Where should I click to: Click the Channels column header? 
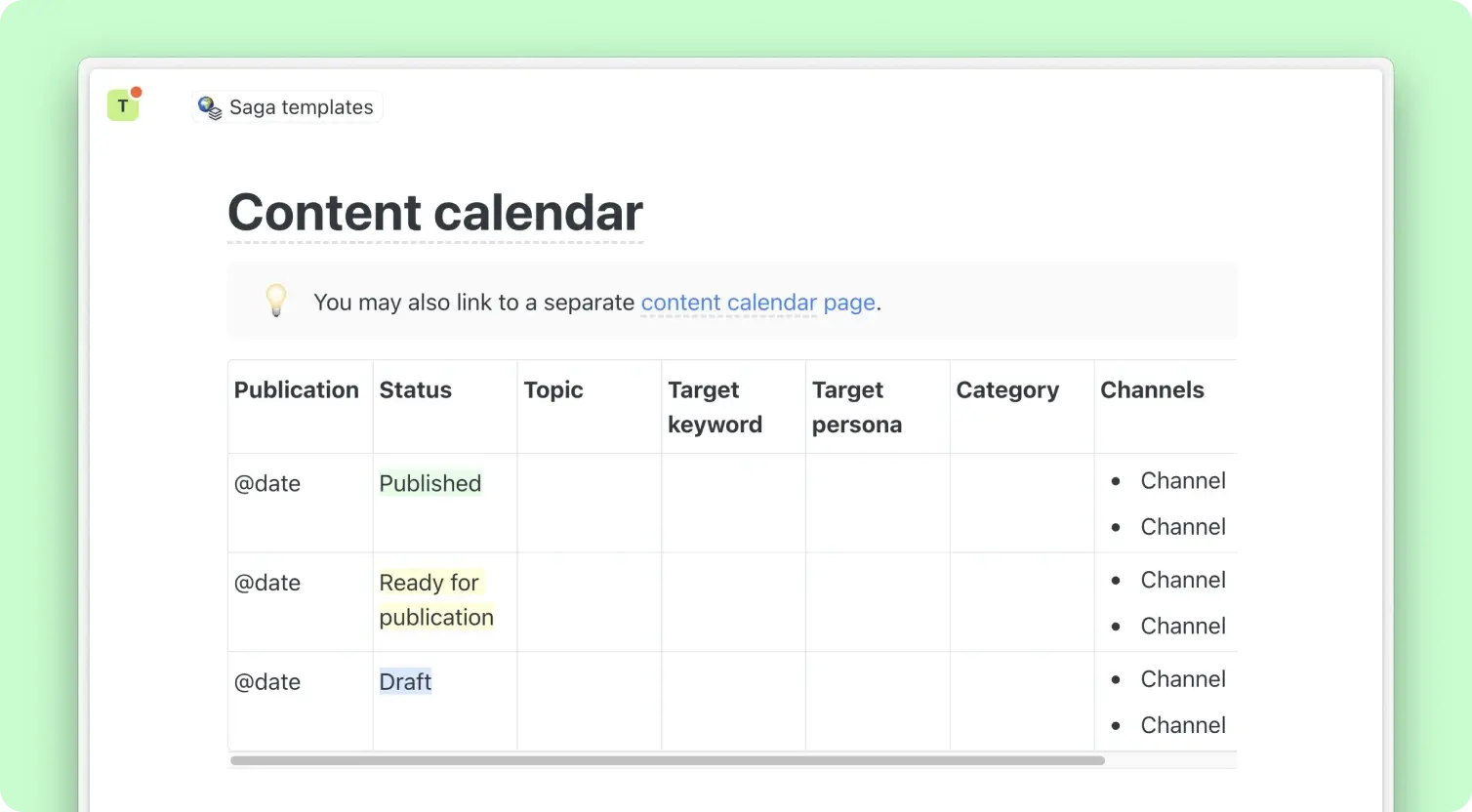point(1152,390)
